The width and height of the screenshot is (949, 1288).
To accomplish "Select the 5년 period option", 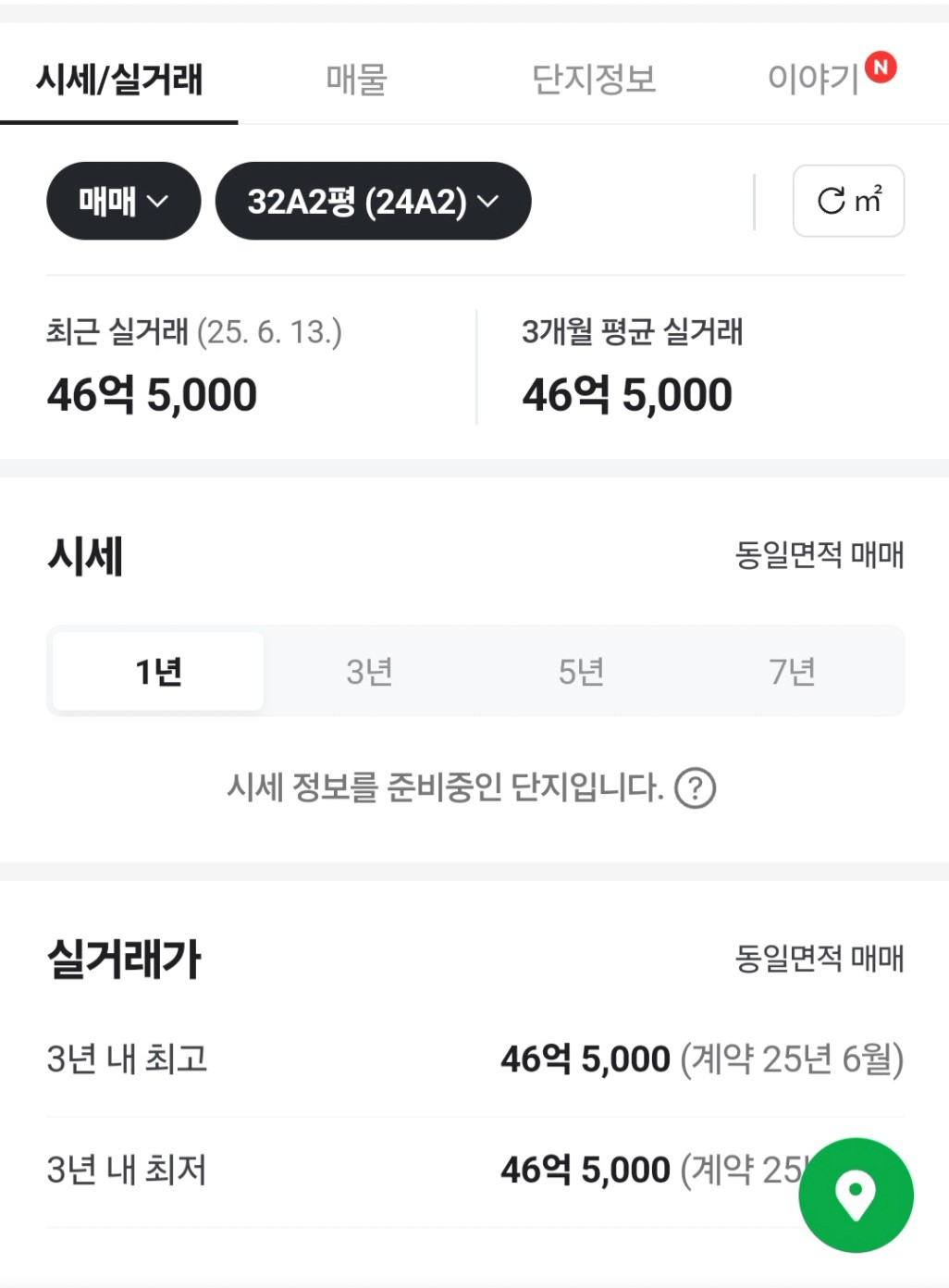I will [581, 672].
